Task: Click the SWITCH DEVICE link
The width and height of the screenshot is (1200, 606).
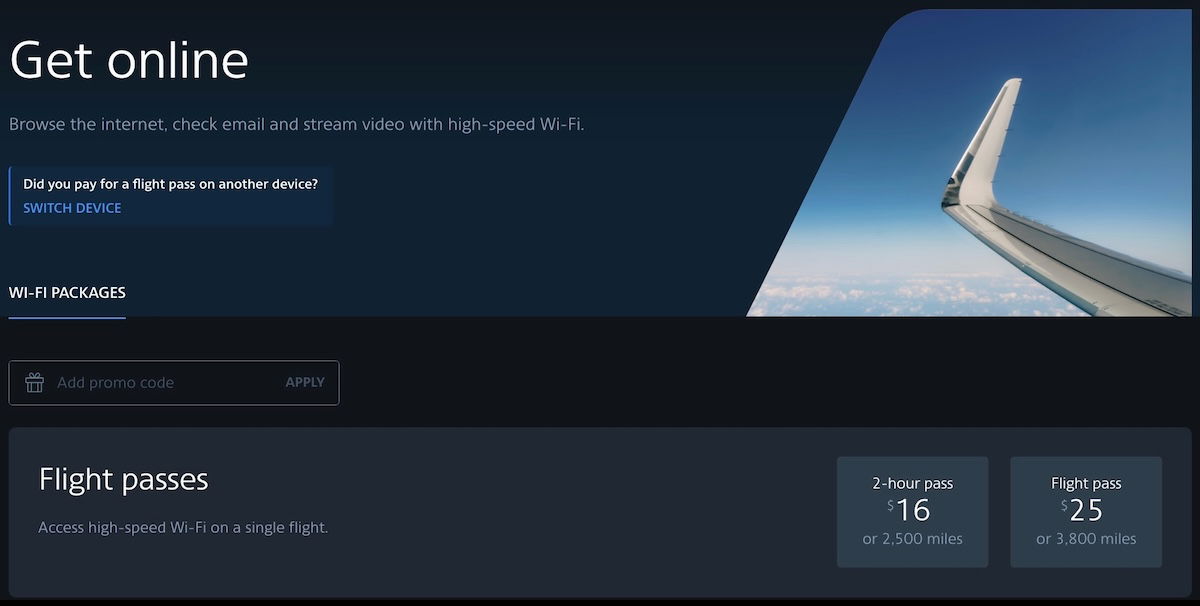Action: (x=72, y=208)
